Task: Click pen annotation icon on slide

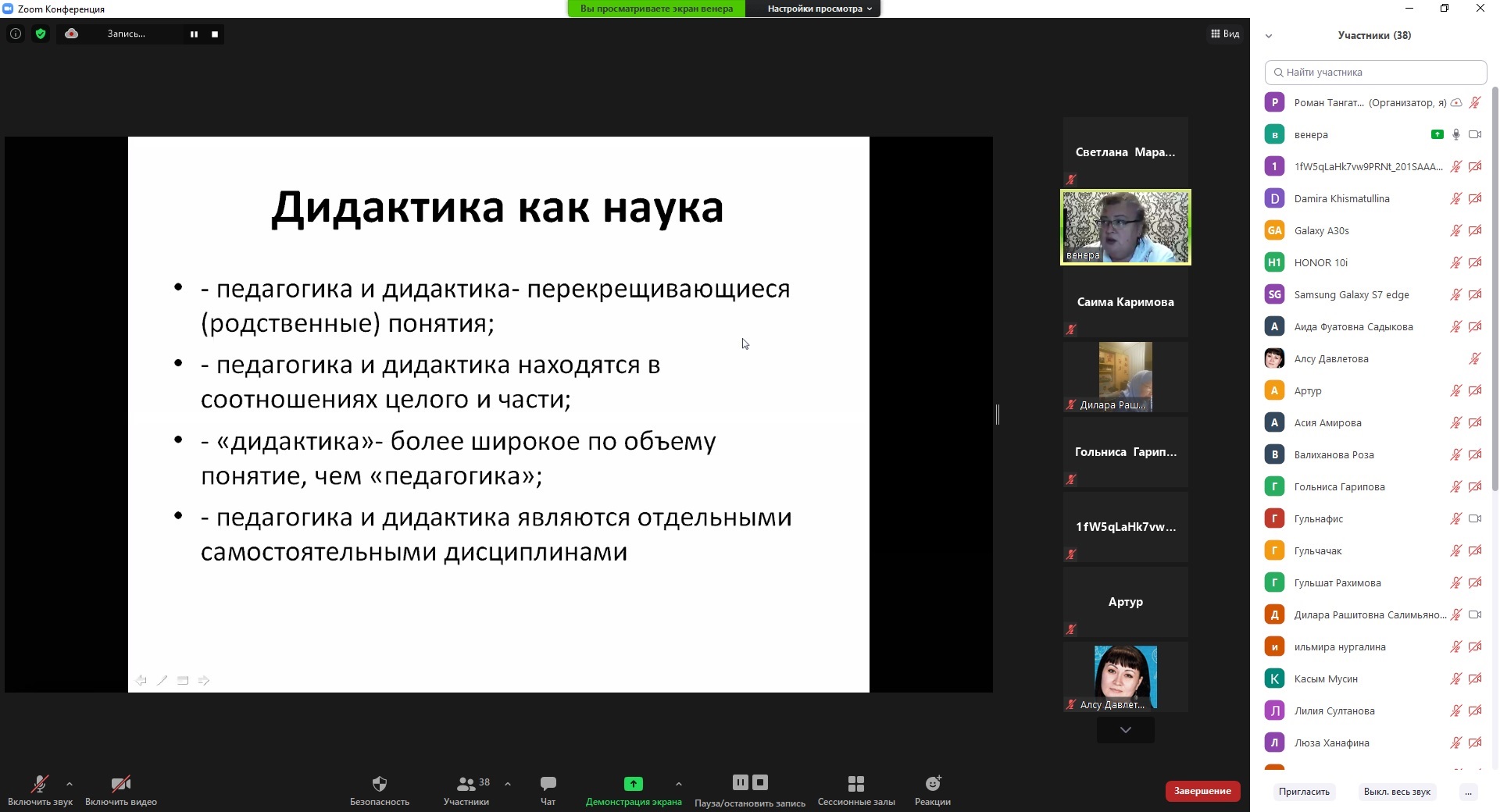Action: pos(162,681)
